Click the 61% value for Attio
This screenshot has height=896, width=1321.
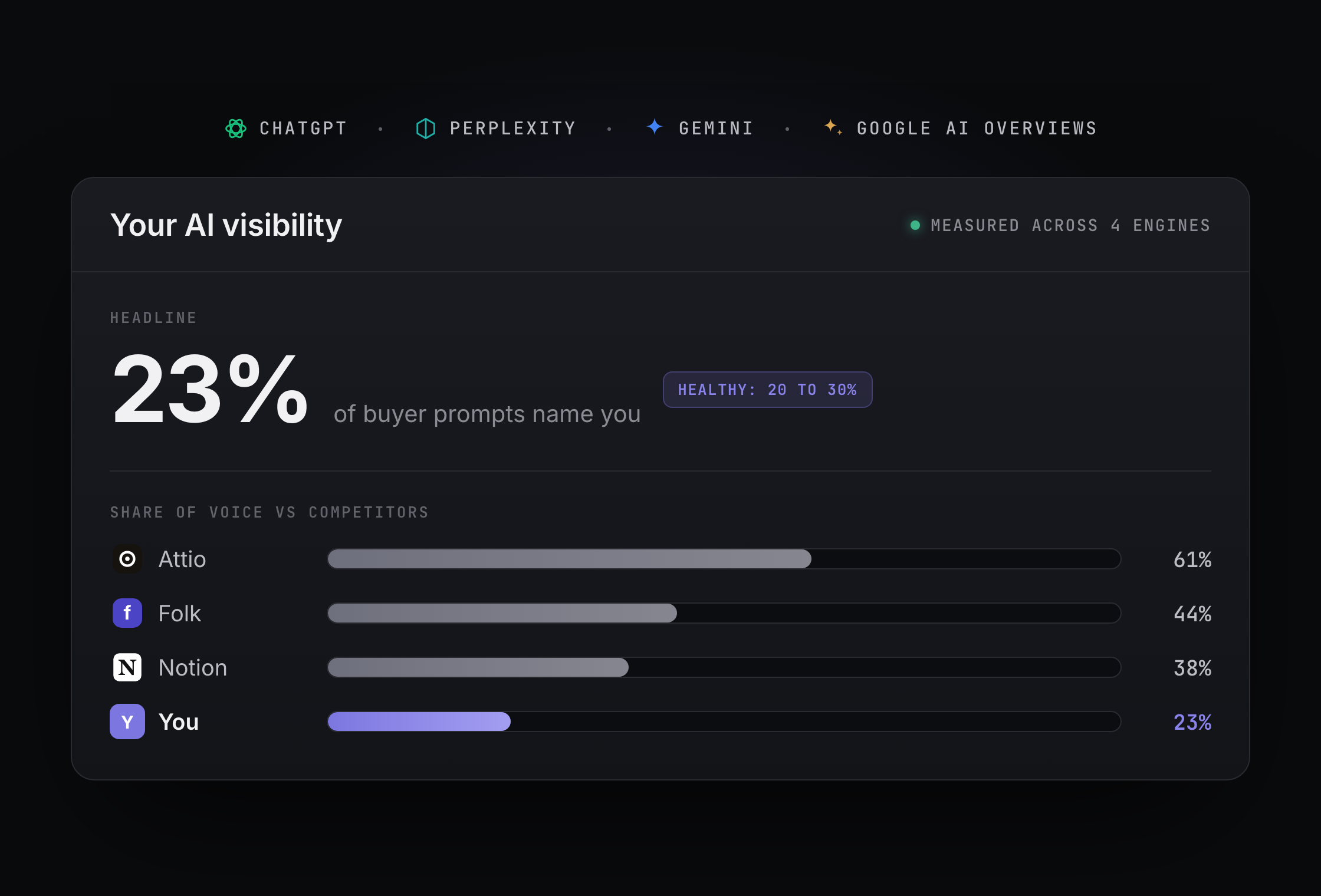point(1192,559)
